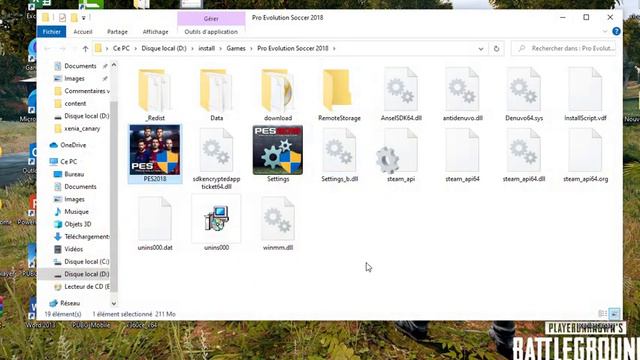
Task: Open Téléchargements in the navigation pane
Action: [x=81, y=237]
